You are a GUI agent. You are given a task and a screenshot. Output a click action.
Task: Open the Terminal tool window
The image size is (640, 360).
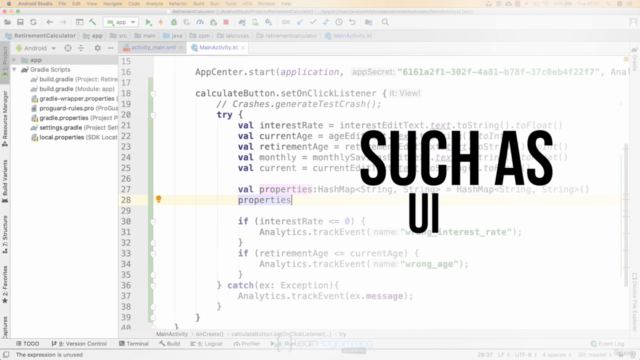(134, 344)
